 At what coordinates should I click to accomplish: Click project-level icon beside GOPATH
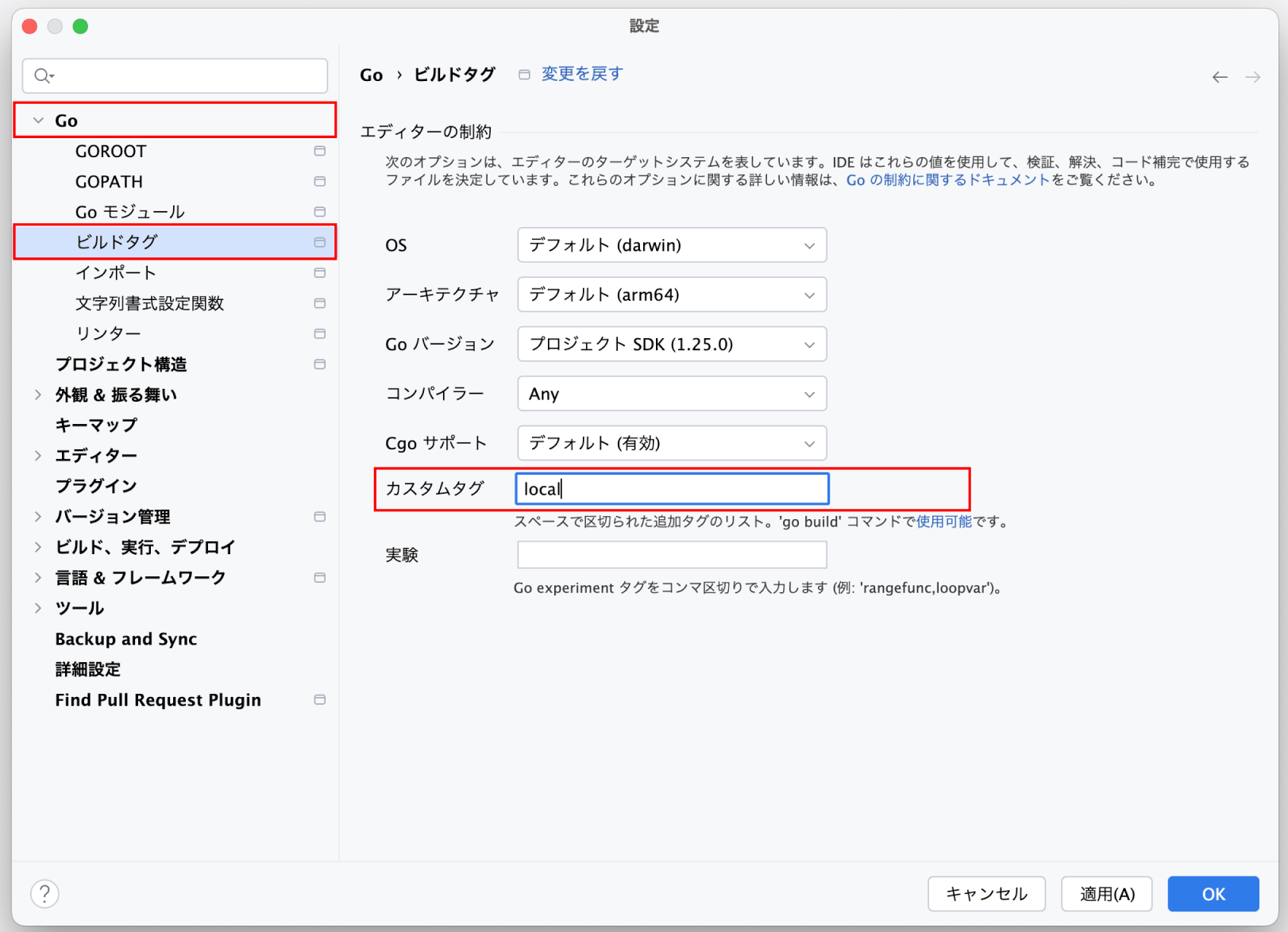point(319,182)
